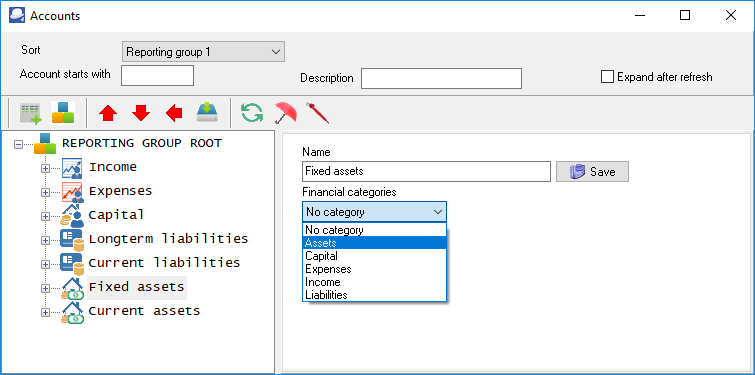This screenshot has width=755, height=375.
Task: Click the green refresh arrows icon
Action: click(252, 113)
